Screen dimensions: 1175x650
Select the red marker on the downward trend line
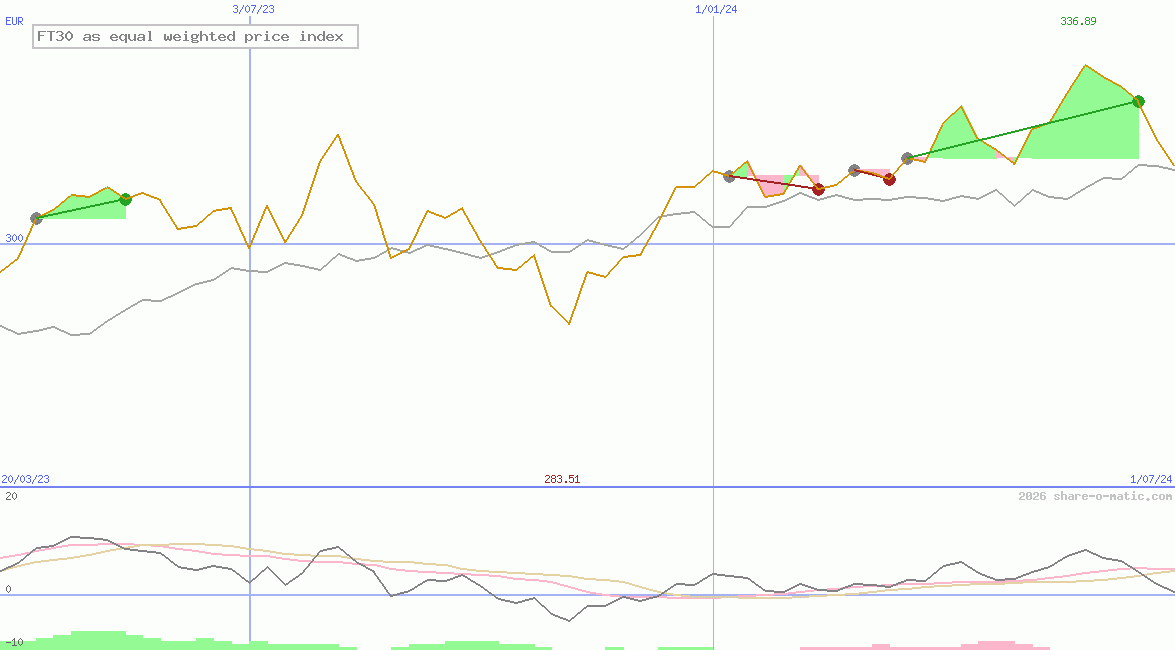click(818, 188)
